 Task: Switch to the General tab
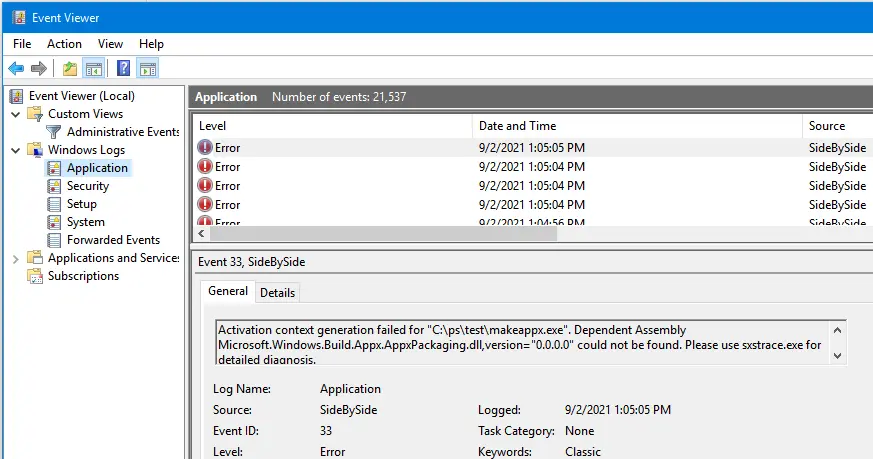pyautogui.click(x=228, y=291)
